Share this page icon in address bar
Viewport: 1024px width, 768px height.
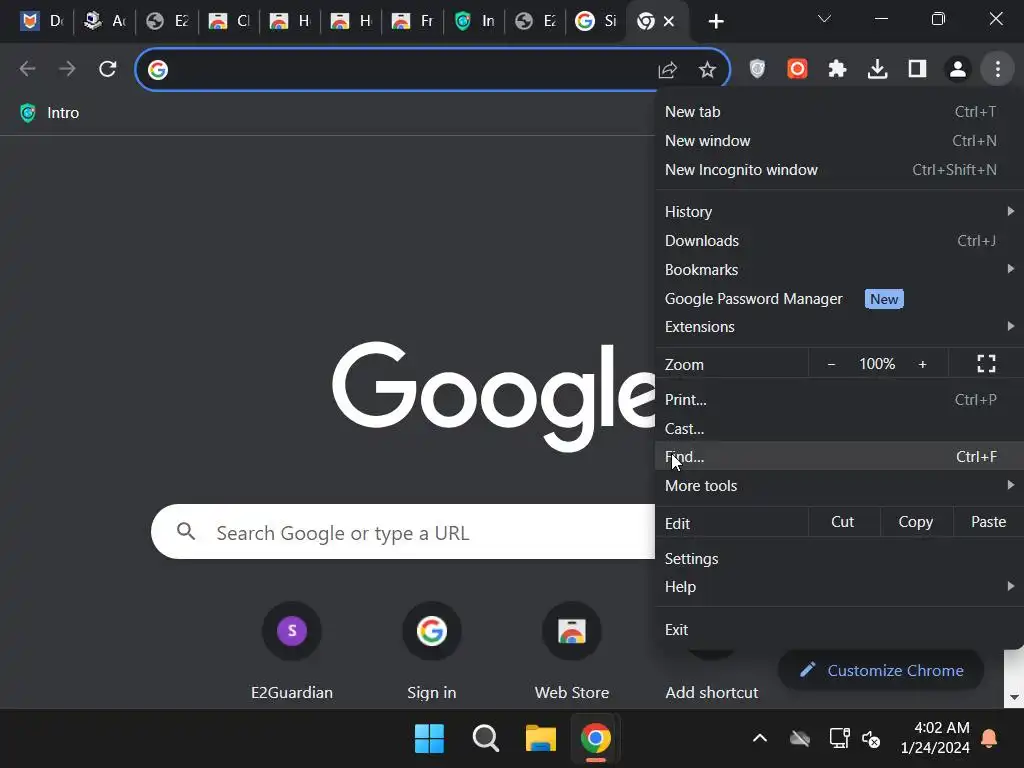(667, 69)
